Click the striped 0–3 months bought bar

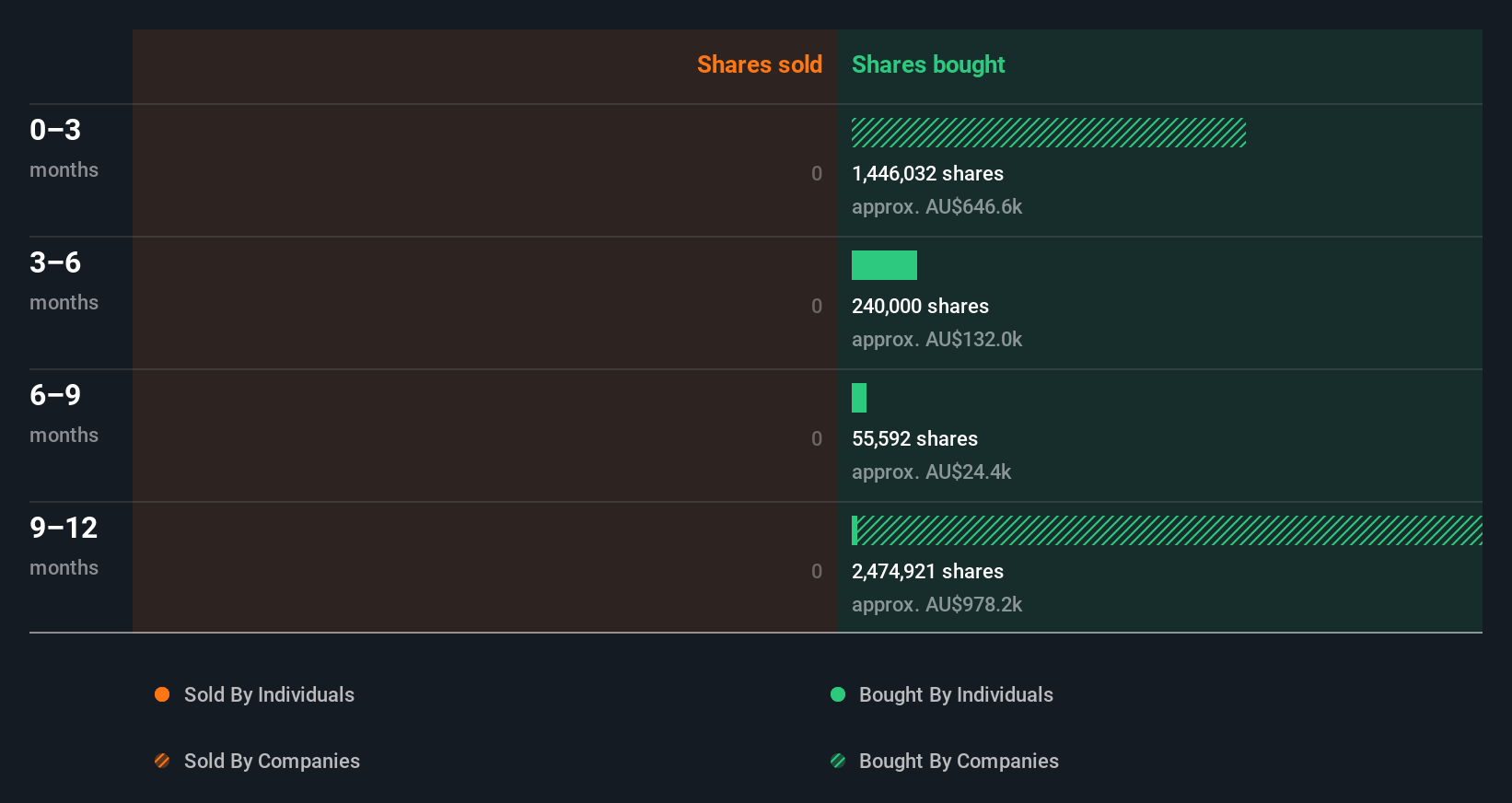point(1049,133)
